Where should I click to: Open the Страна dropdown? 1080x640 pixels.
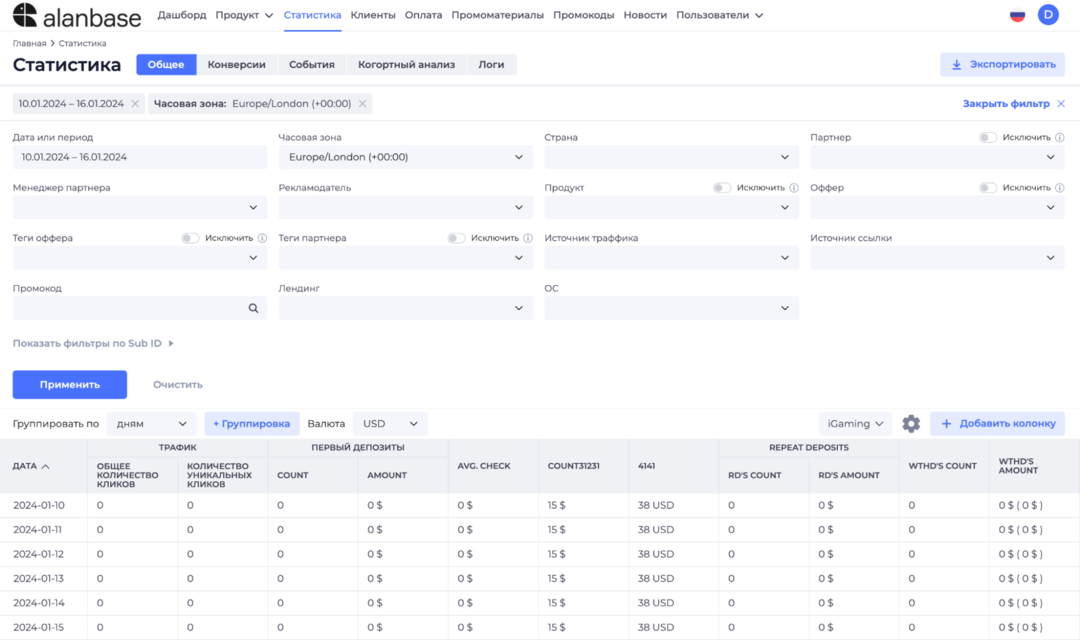(671, 157)
